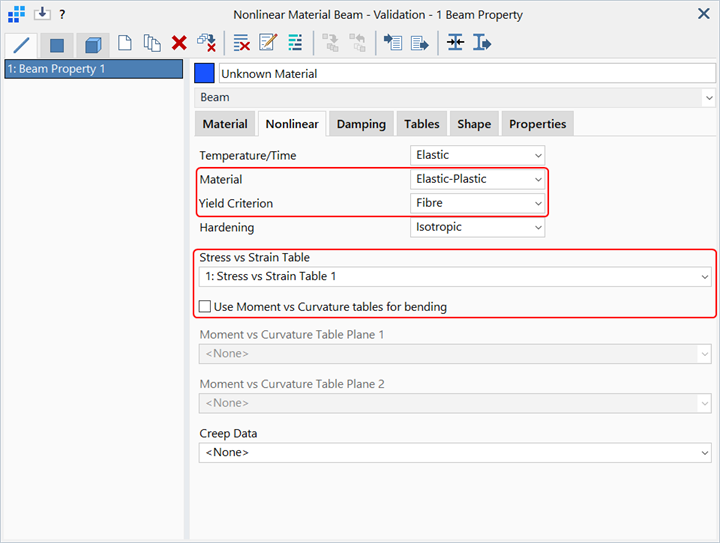Open the Yield Criterion Fibre dropdown
The image size is (720, 543).
click(x=478, y=203)
